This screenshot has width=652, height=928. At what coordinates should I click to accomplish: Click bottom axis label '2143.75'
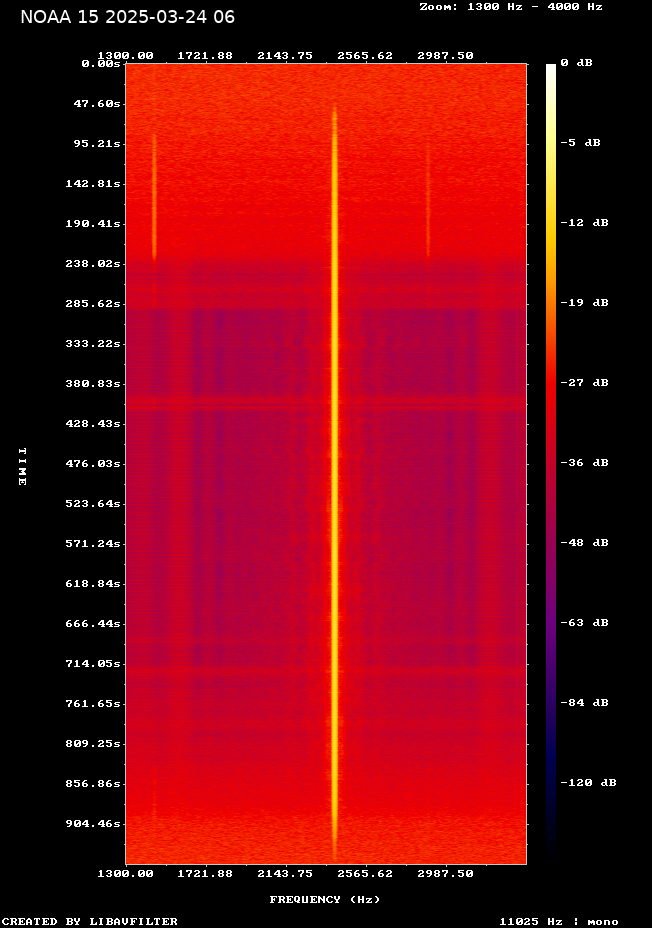[285, 874]
